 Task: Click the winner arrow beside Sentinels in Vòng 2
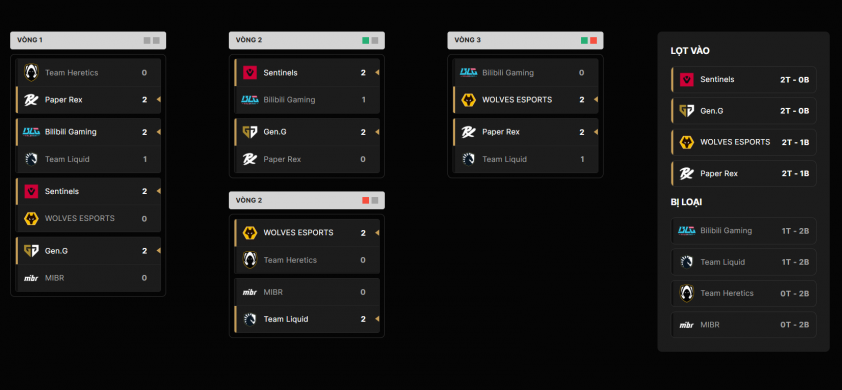coord(377,73)
